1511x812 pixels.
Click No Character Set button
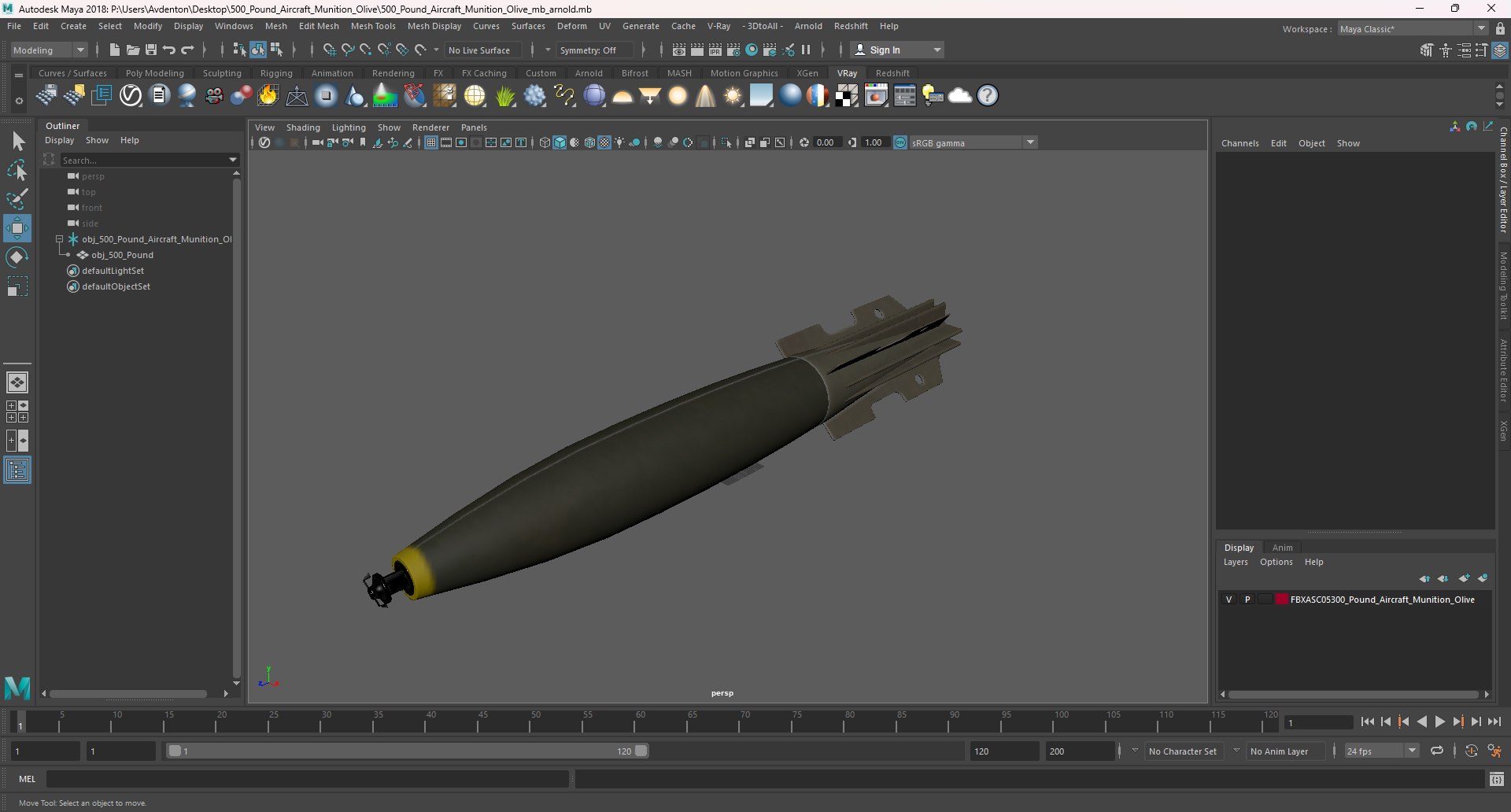point(1183,751)
